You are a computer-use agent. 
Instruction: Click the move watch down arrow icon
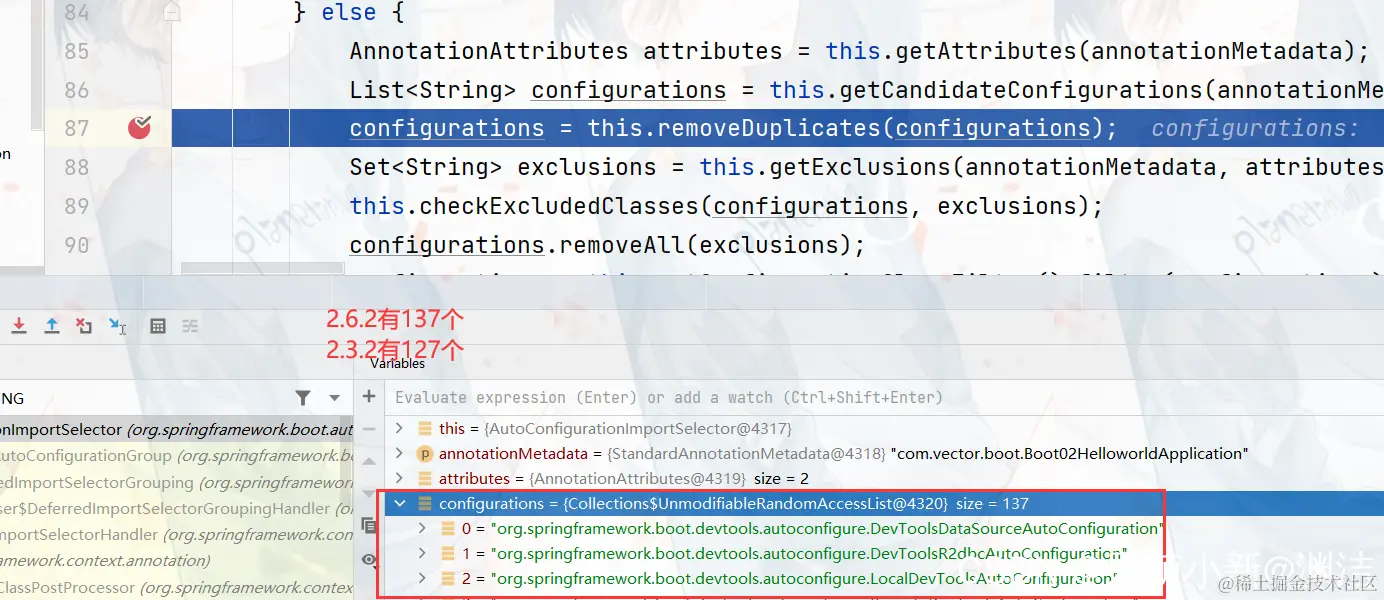[x=369, y=493]
